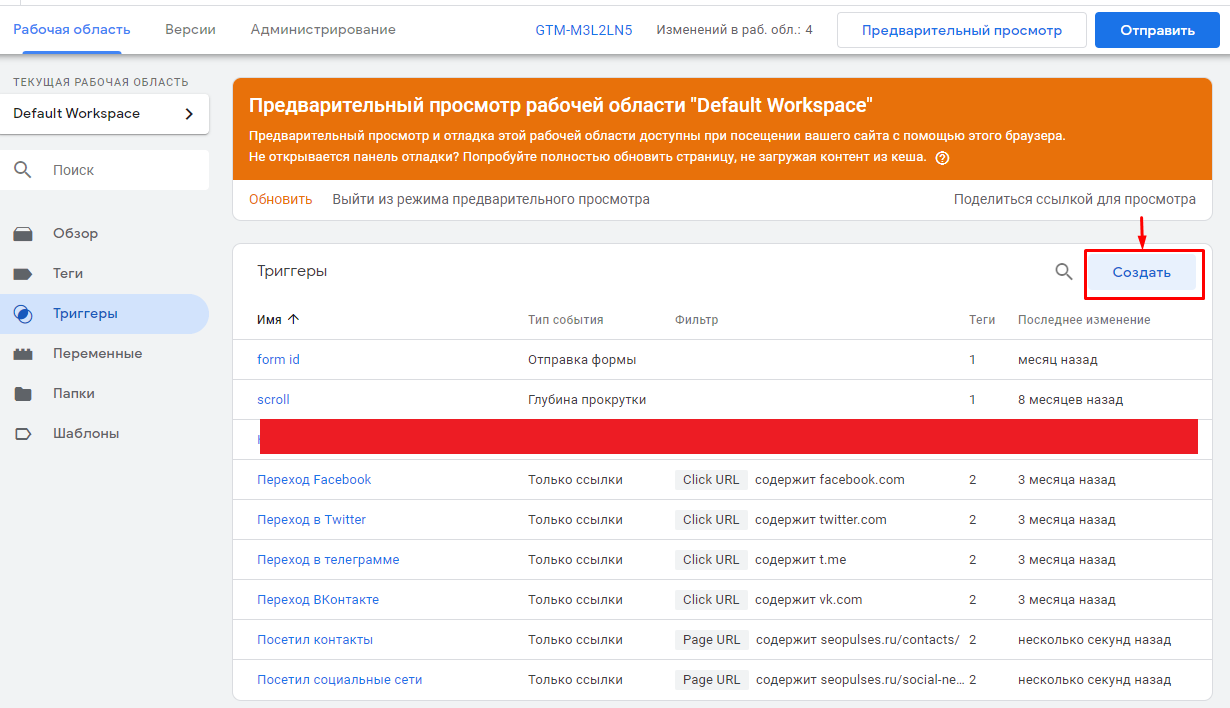Open the Переход Facebook trigger
1230x708 pixels.
coord(314,480)
